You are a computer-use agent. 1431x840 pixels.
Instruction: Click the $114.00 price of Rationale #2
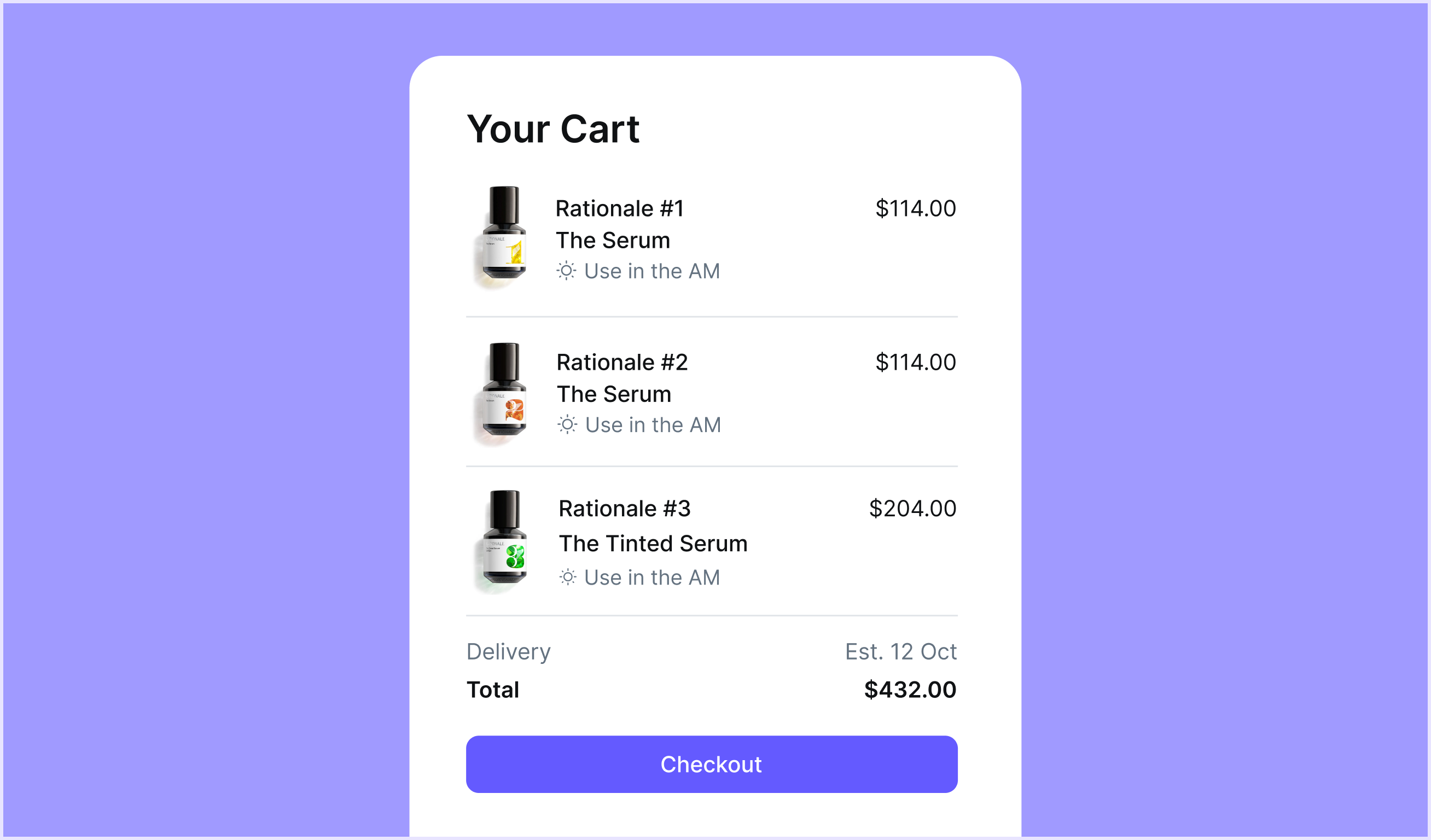click(x=915, y=362)
